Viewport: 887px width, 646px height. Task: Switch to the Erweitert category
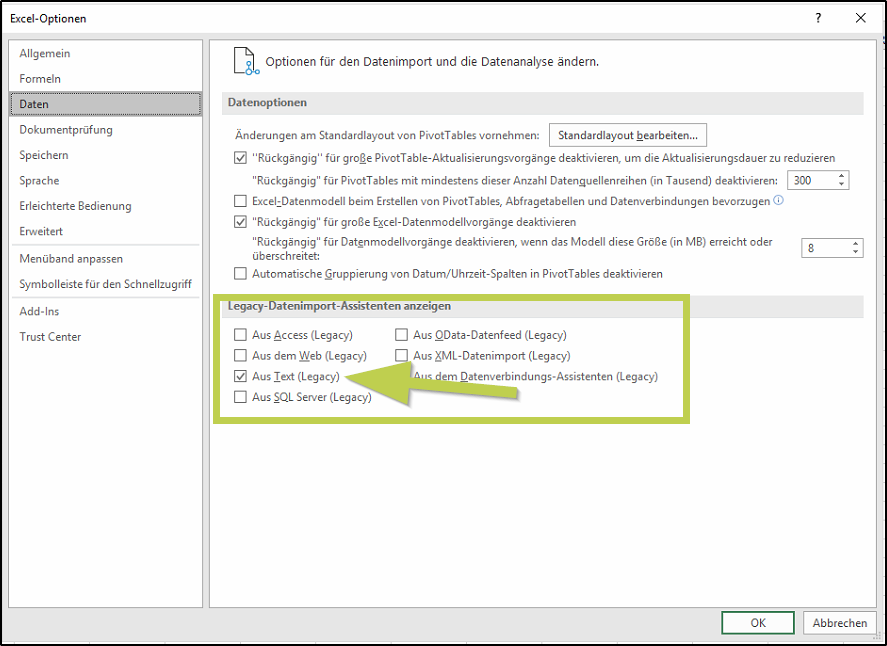(x=41, y=231)
